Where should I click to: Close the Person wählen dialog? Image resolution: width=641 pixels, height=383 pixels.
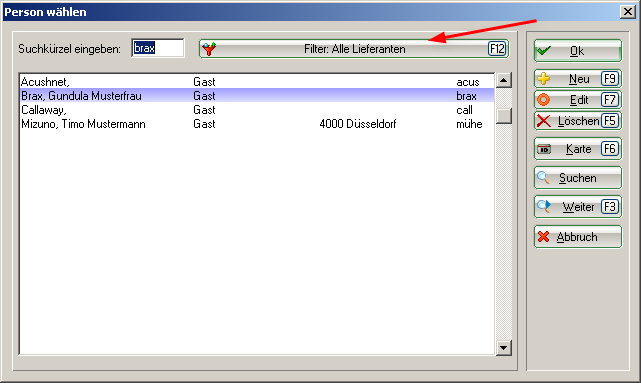click(628, 11)
